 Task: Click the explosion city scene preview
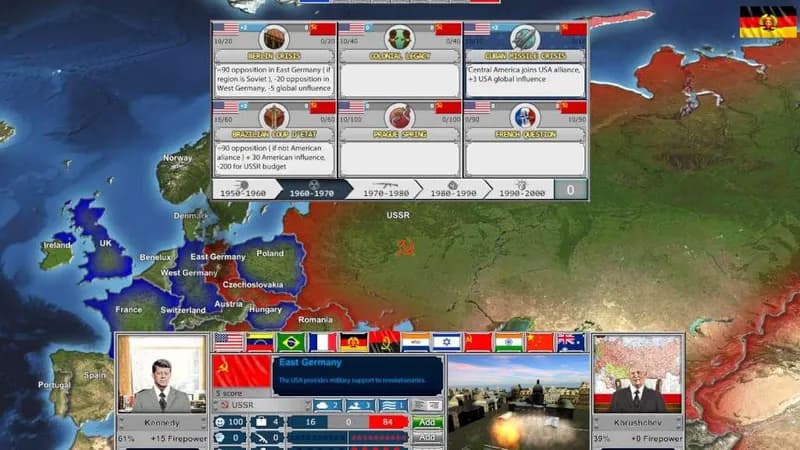518,403
